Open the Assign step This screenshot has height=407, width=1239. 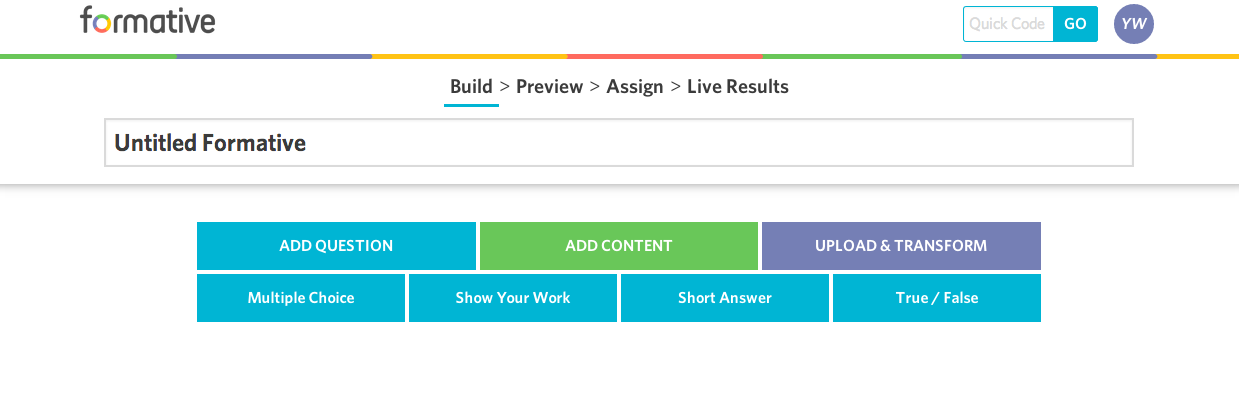[x=635, y=87]
